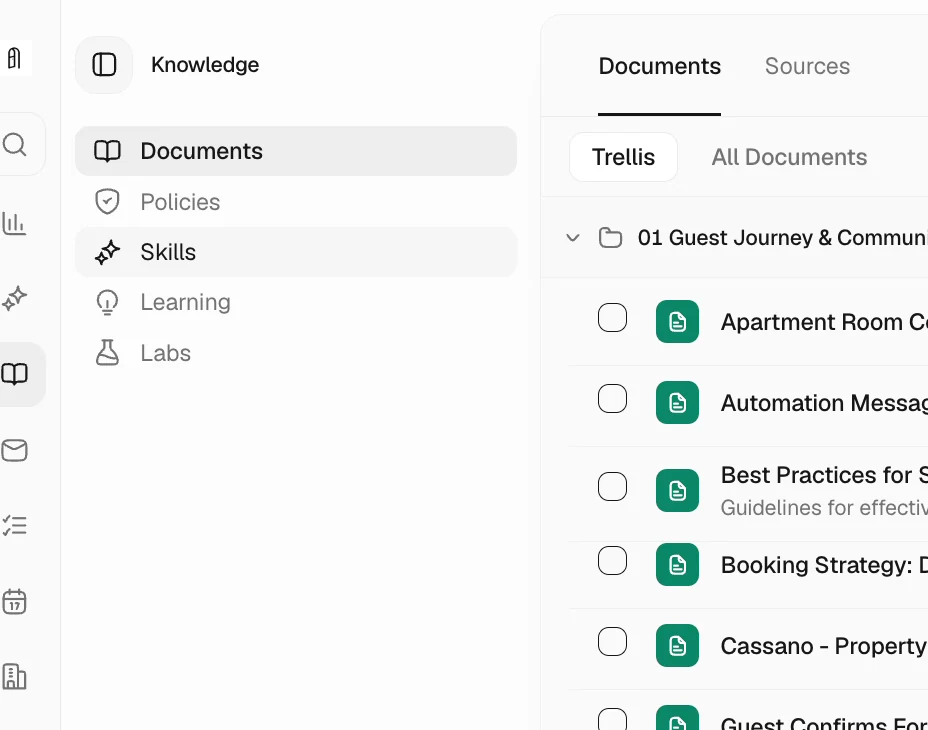Click the folder icon for 01 Guest Journey

[610, 237]
